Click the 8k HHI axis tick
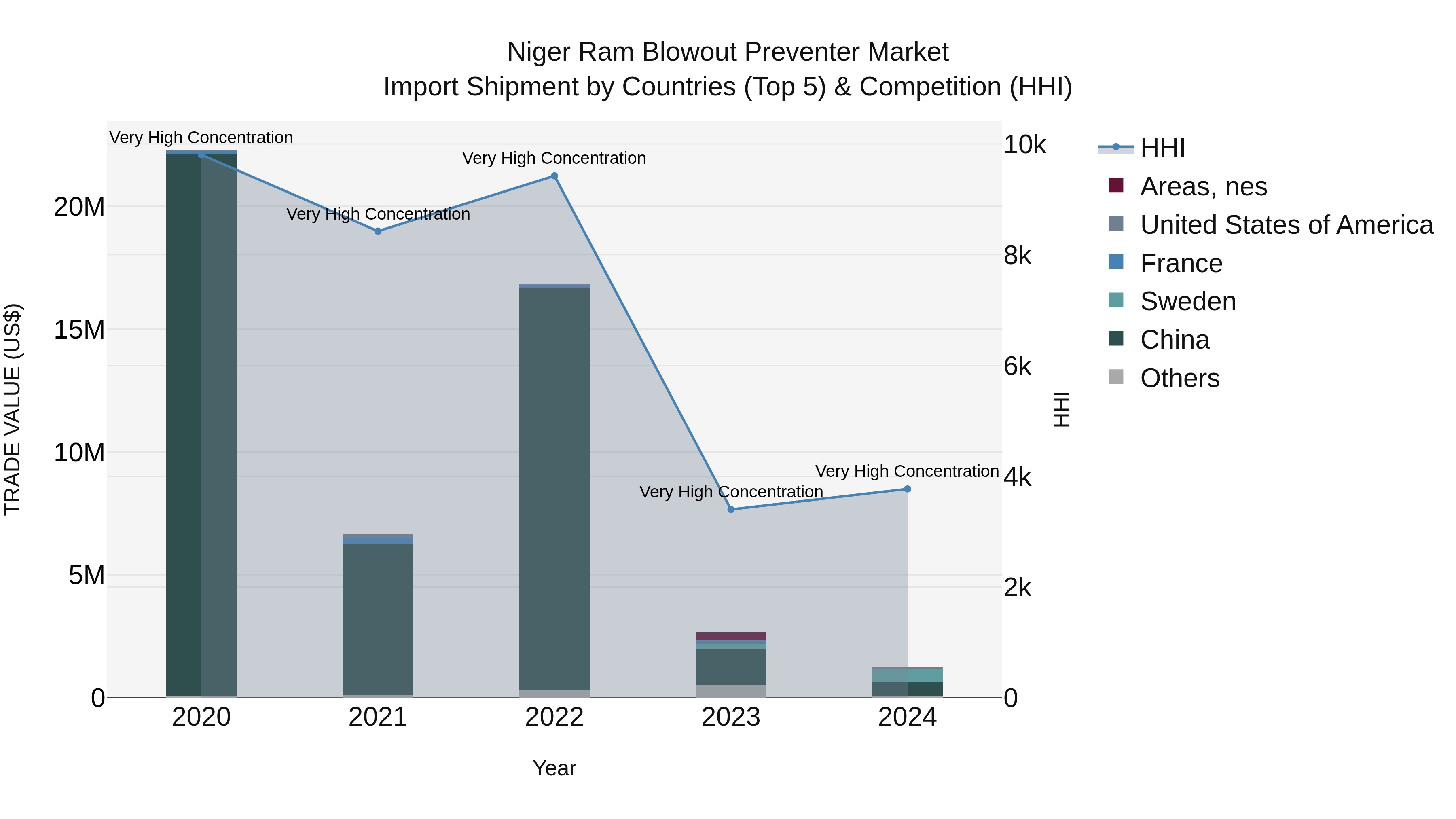The height and width of the screenshot is (819, 1456). [1018, 256]
